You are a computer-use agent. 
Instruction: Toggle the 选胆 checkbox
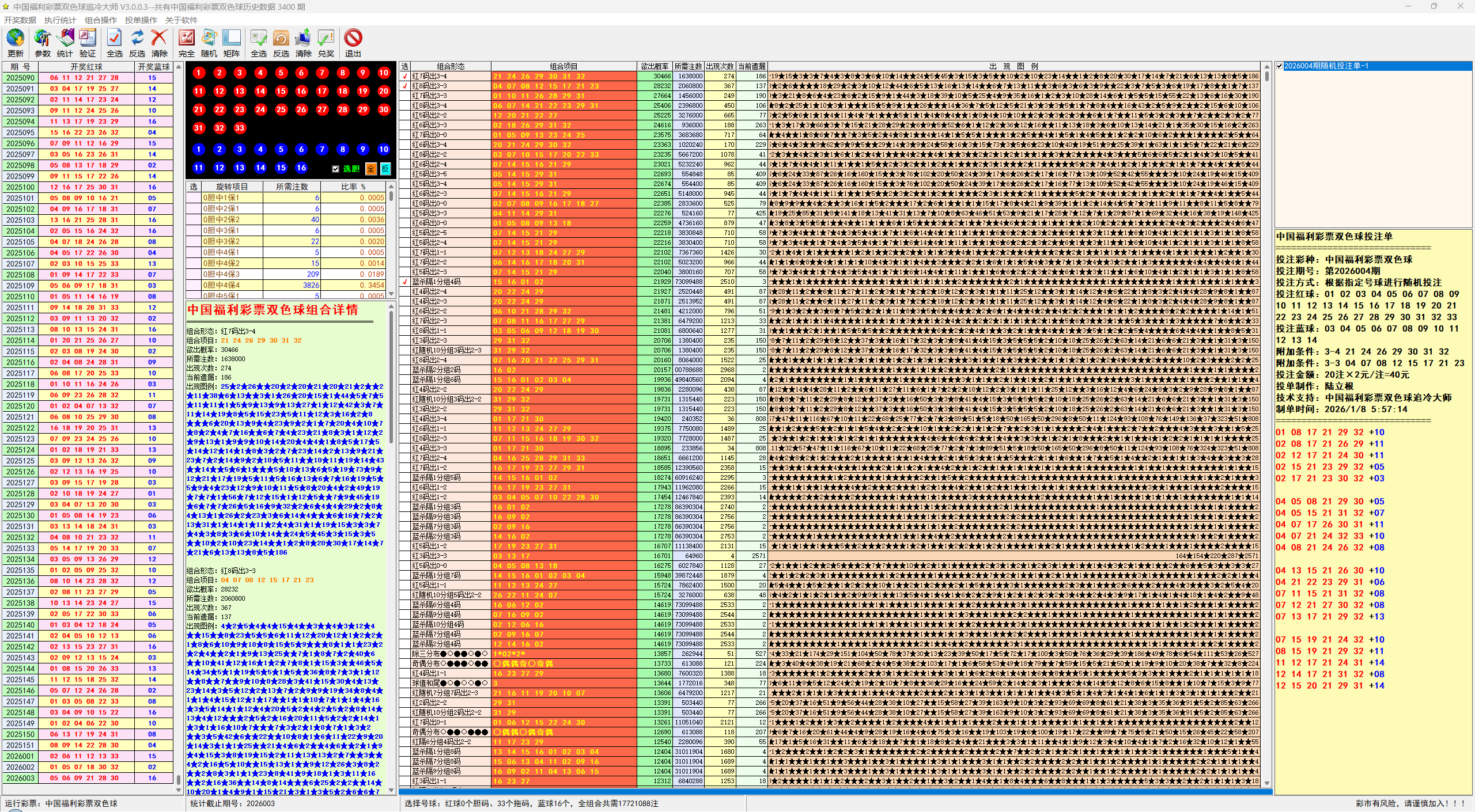(335, 169)
